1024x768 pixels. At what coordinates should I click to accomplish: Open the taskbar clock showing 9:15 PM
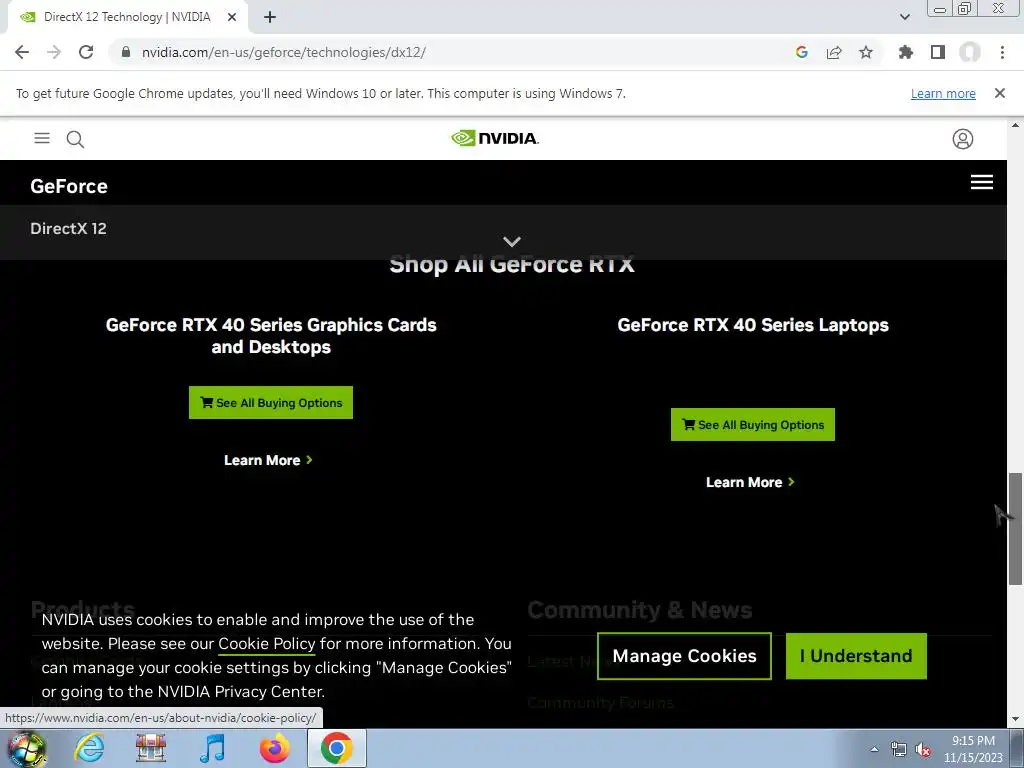[973, 749]
